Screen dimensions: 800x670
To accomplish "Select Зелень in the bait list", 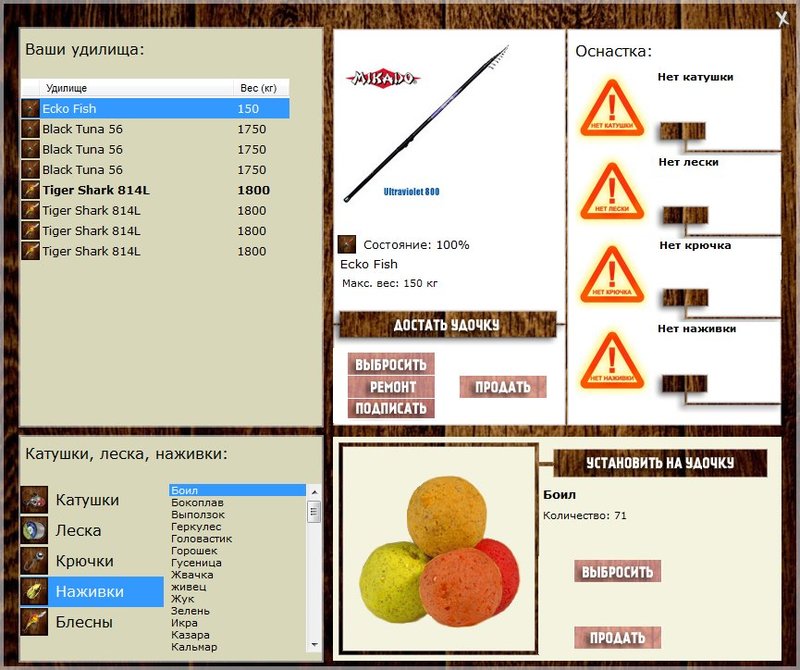I will (x=237, y=611).
